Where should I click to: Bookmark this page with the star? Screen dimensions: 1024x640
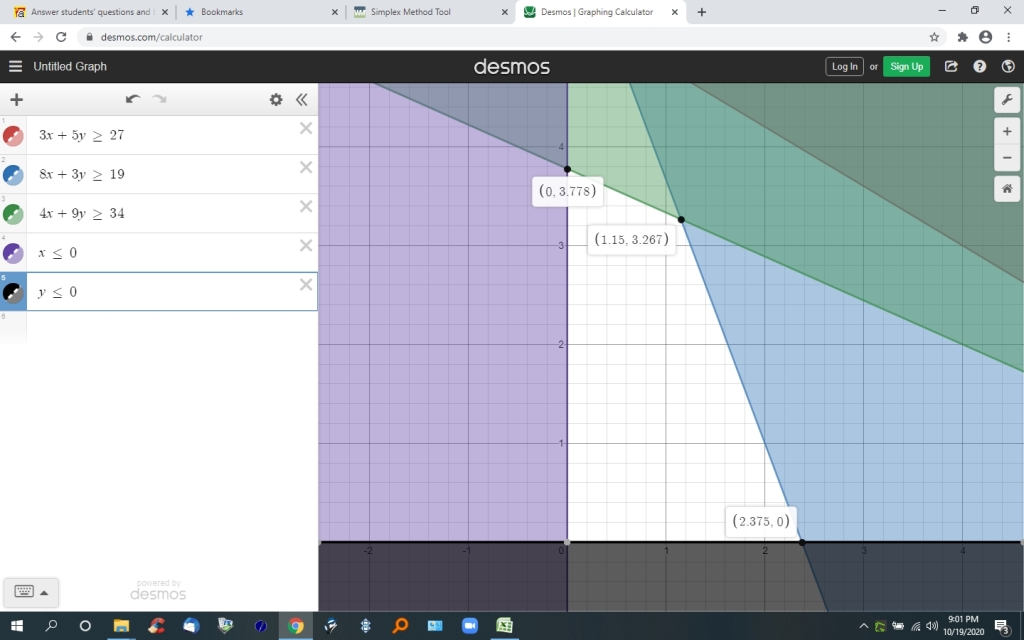coord(935,37)
